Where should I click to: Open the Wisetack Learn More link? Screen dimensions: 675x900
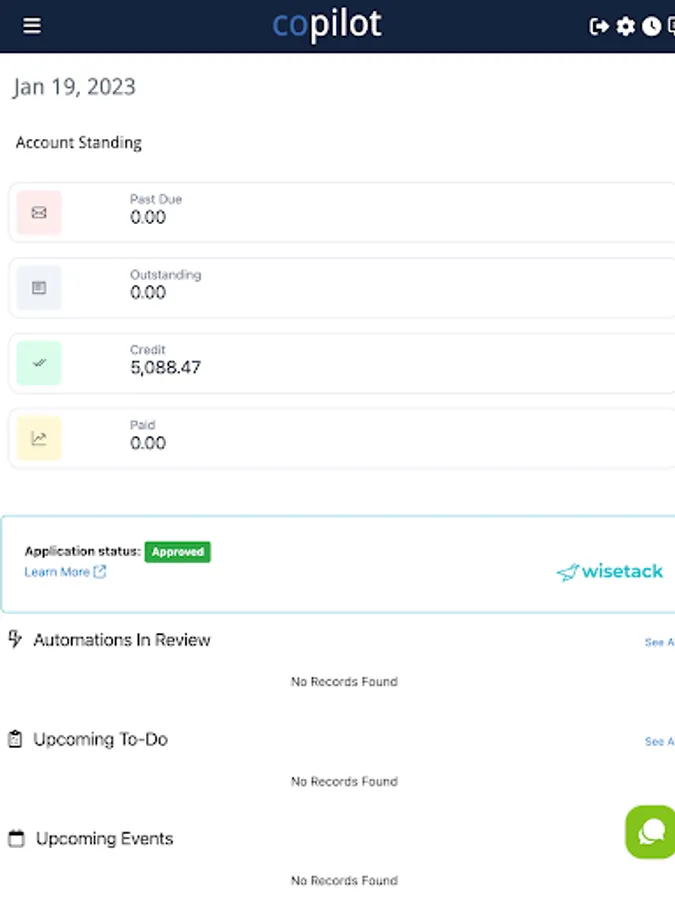57,571
